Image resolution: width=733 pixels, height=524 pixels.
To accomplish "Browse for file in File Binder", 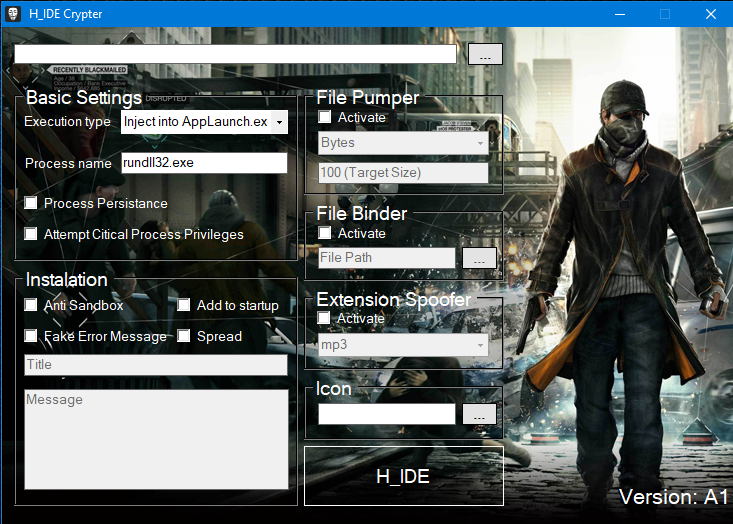I will 479,258.
